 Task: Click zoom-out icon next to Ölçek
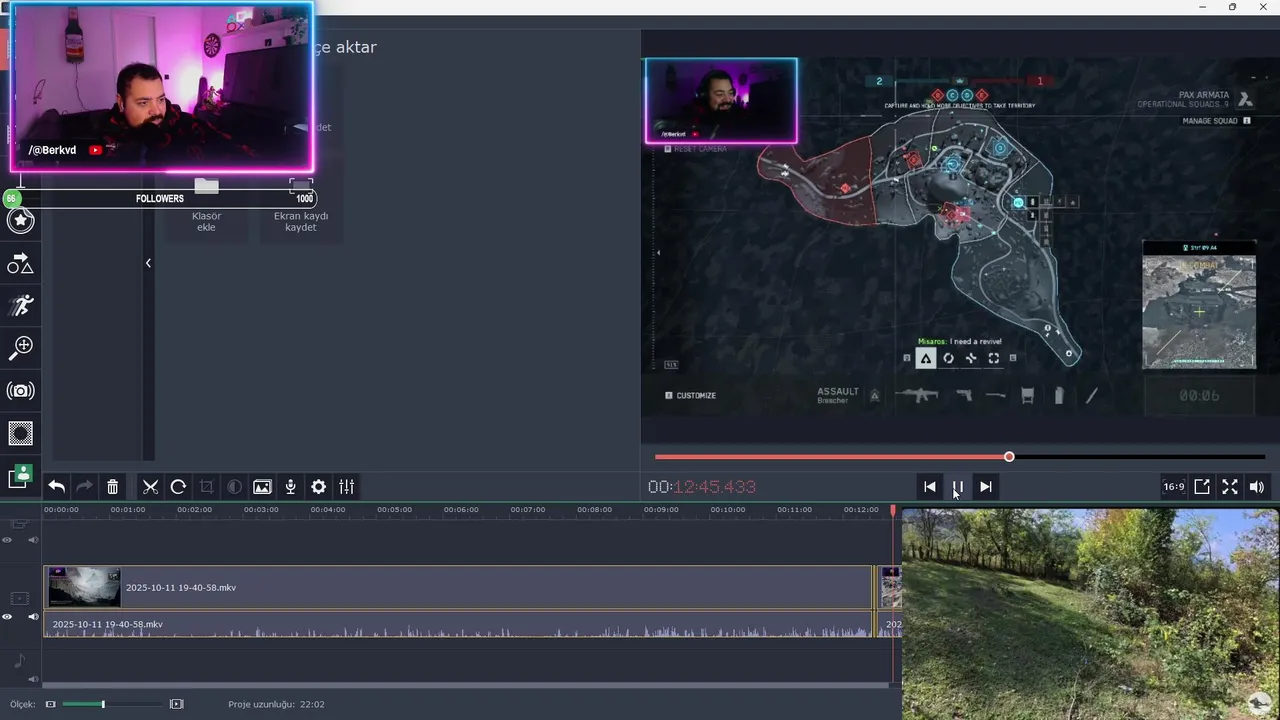tap(51, 704)
